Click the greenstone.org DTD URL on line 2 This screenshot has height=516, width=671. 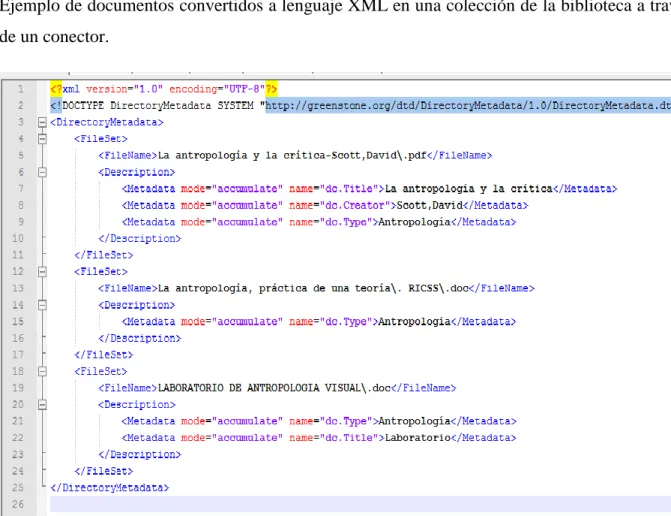pos(468,106)
